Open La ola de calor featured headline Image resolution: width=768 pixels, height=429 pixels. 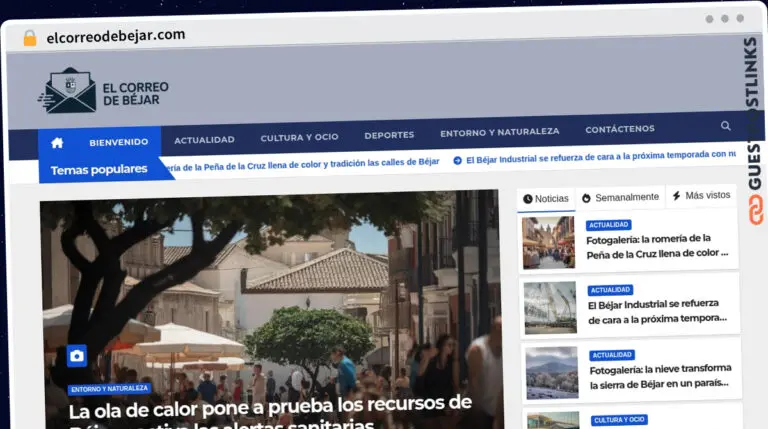pos(270,414)
